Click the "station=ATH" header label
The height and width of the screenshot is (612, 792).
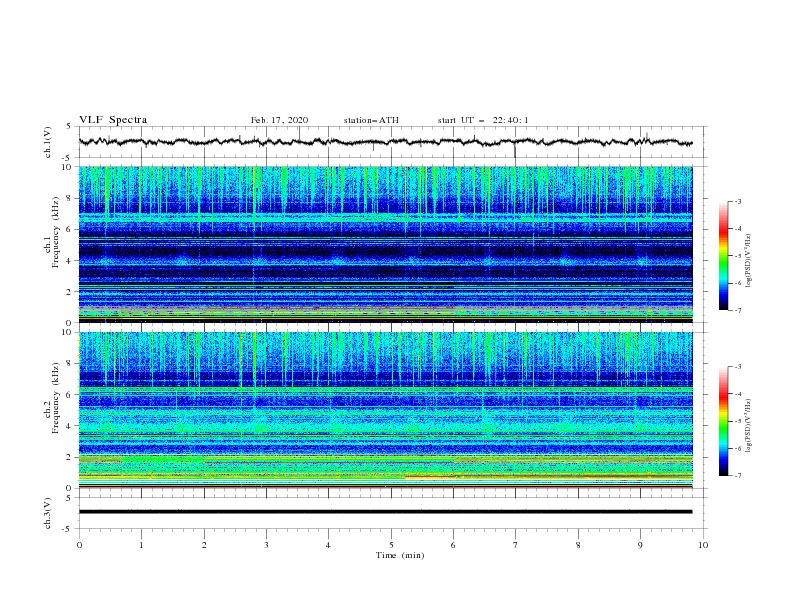(371, 120)
